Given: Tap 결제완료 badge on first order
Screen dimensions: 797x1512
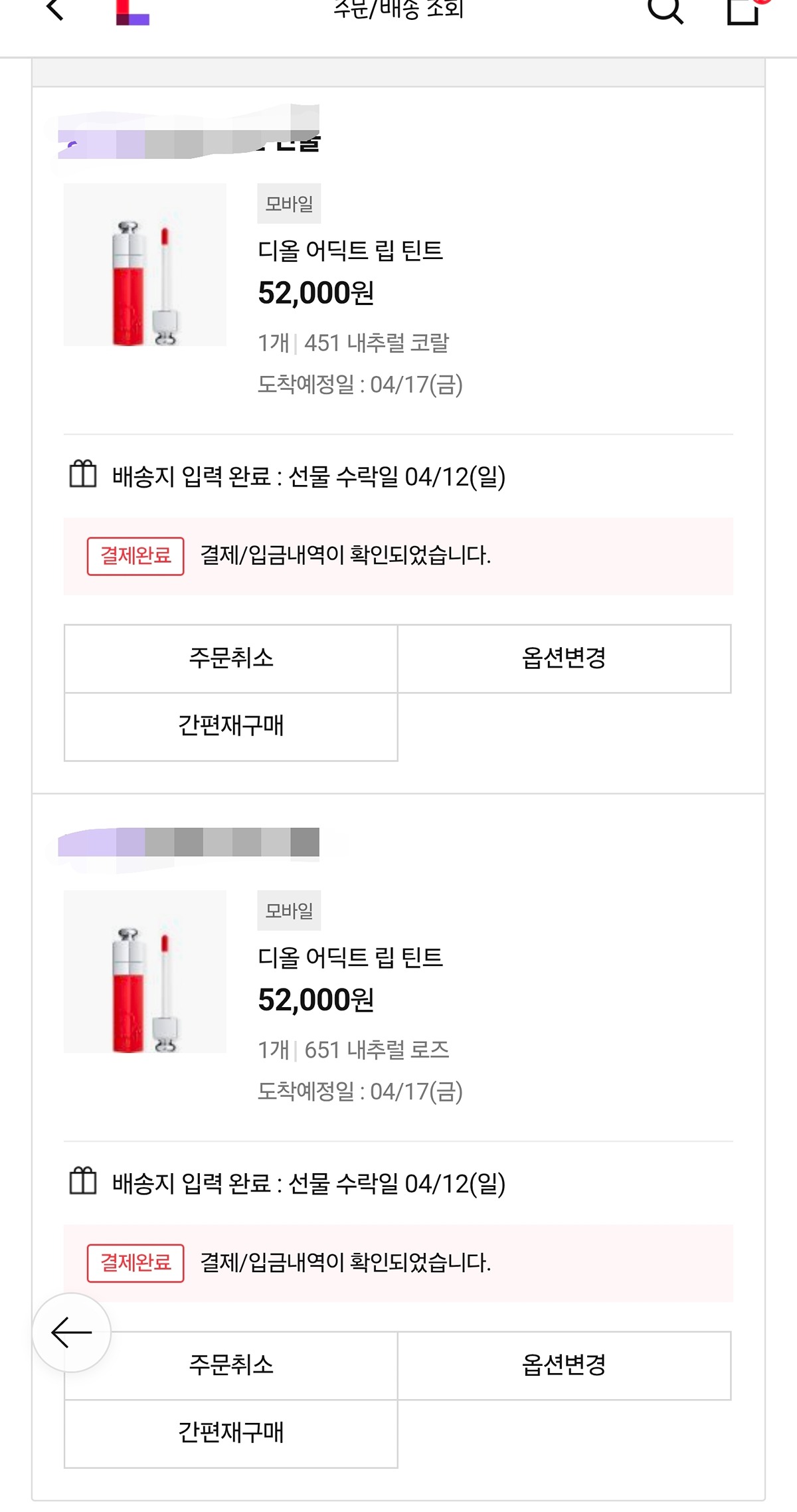Looking at the screenshot, I should tap(135, 556).
